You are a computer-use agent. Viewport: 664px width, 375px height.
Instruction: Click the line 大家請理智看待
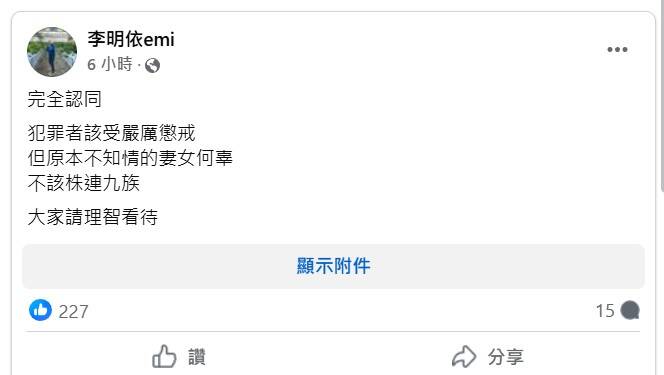click(x=93, y=217)
